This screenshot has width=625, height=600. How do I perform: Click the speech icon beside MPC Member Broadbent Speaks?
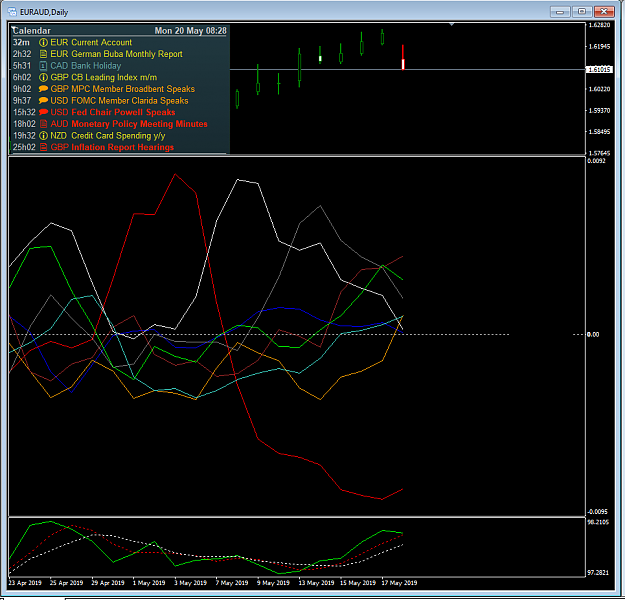coord(43,89)
